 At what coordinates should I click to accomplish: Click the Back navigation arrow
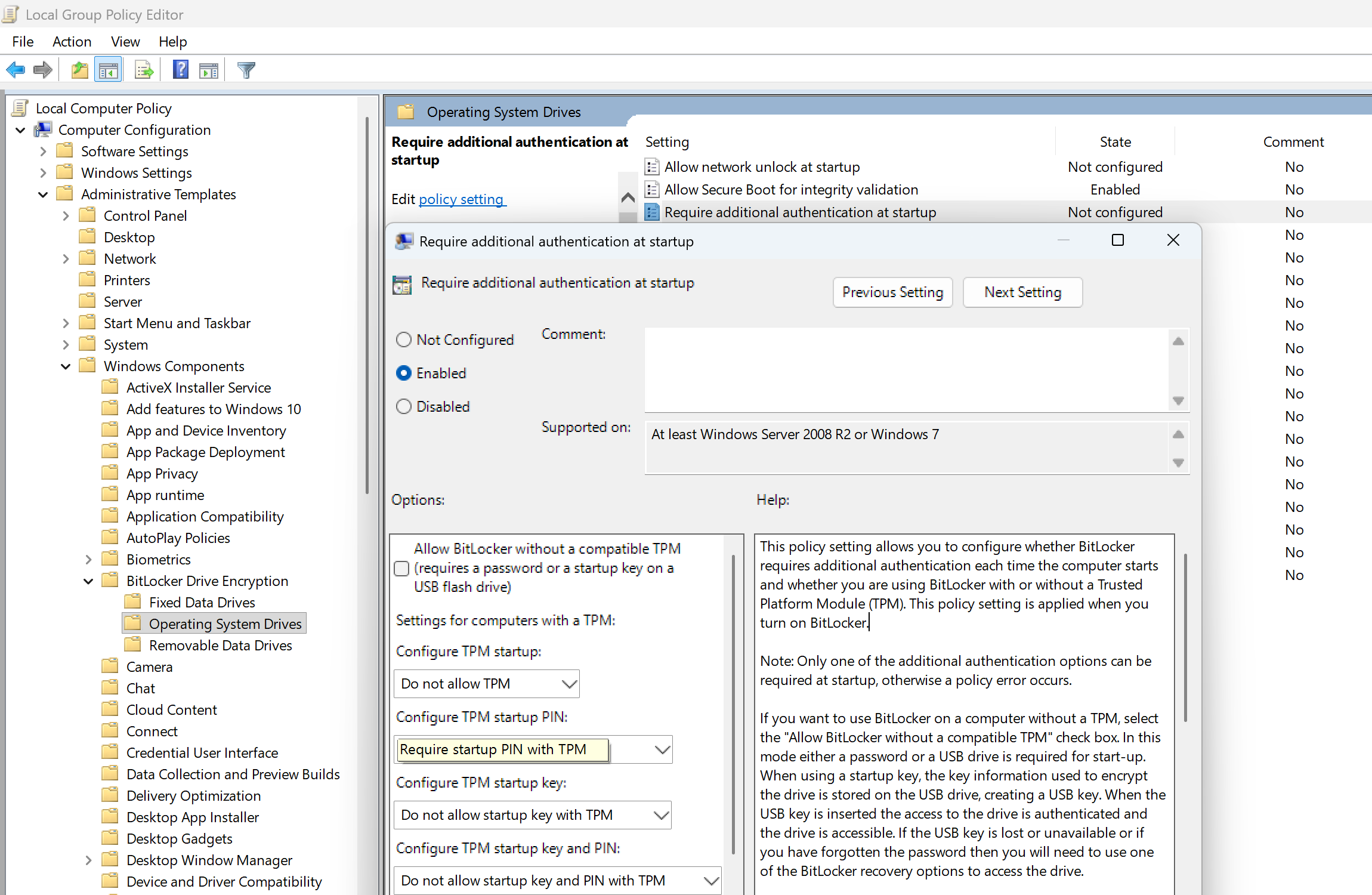tap(15, 69)
